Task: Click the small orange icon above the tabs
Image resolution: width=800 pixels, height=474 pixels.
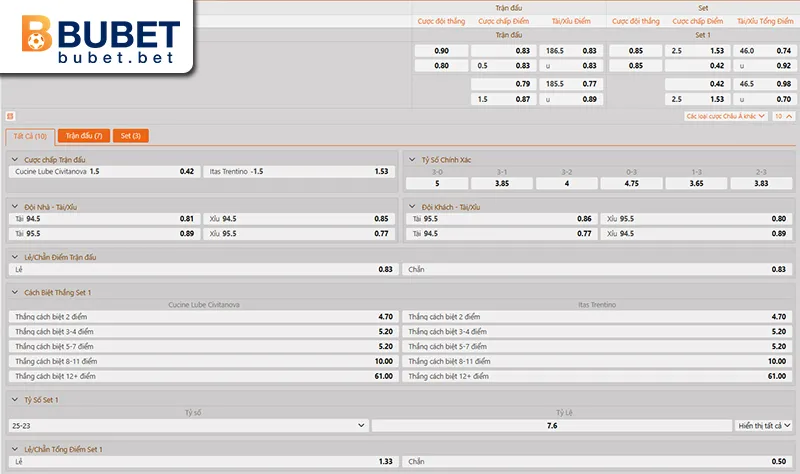Action: click(10, 117)
